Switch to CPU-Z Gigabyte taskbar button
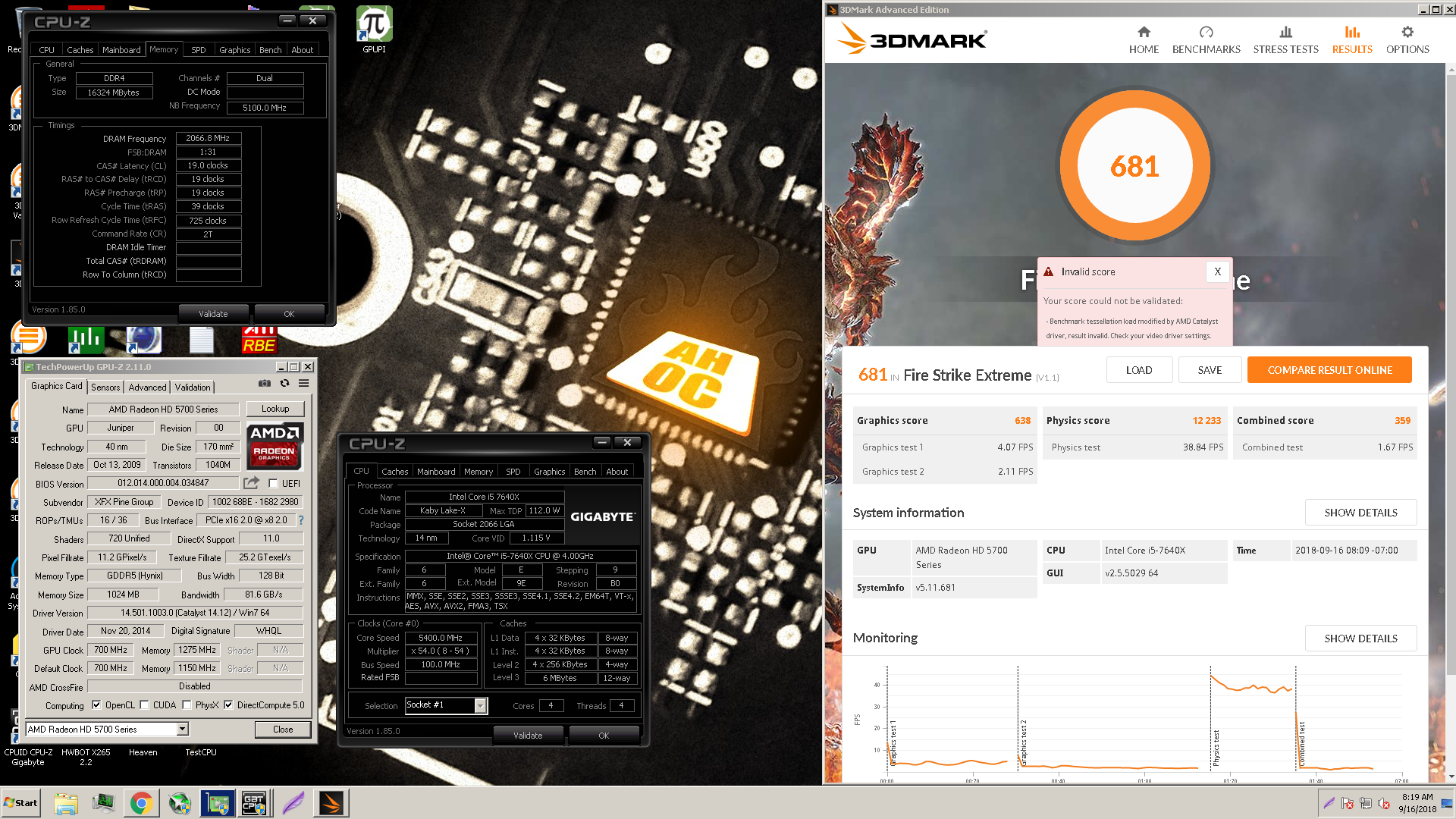 254,803
